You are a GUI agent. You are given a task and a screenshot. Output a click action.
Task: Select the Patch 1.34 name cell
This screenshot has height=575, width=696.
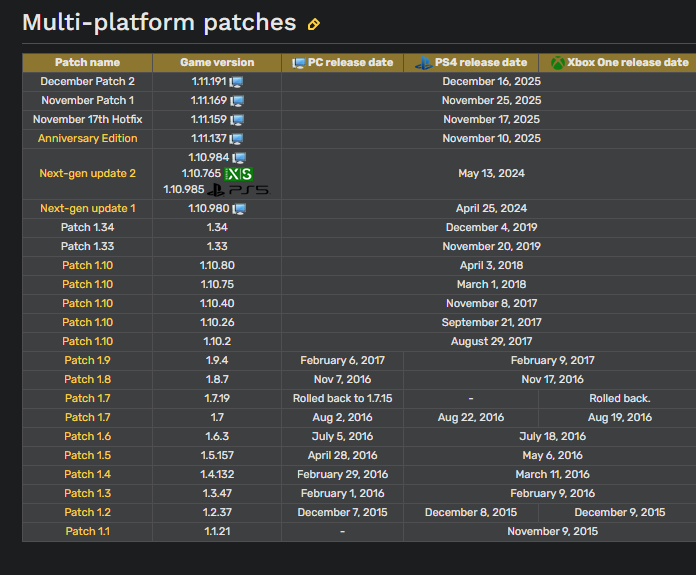87,228
